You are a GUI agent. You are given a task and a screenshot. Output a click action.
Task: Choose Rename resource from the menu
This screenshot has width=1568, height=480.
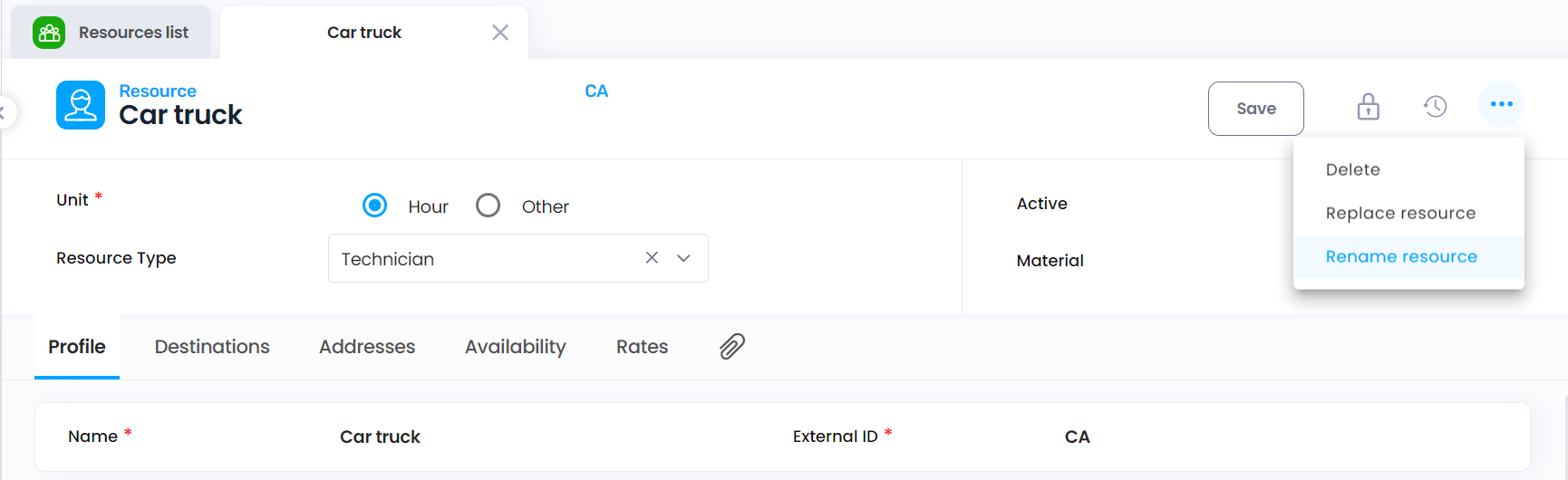pyautogui.click(x=1401, y=256)
